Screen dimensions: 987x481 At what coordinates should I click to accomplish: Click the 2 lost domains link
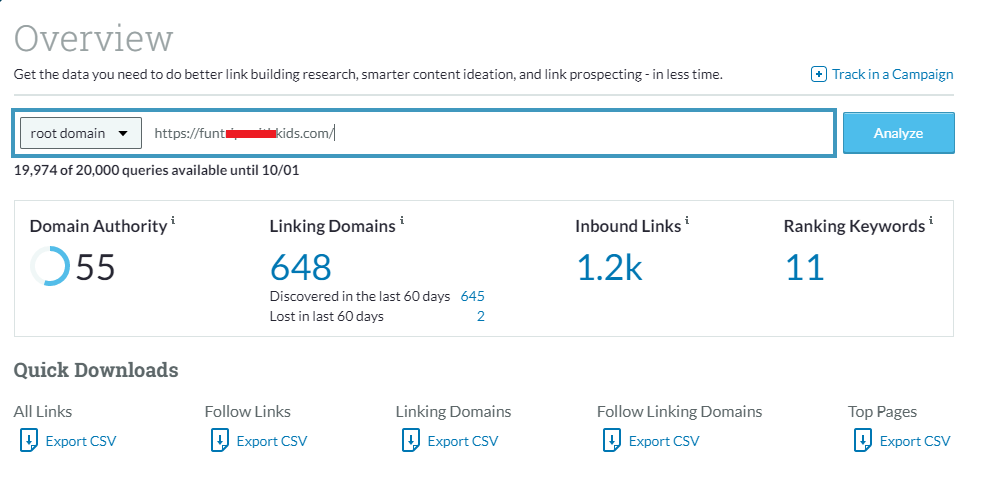[x=480, y=316]
